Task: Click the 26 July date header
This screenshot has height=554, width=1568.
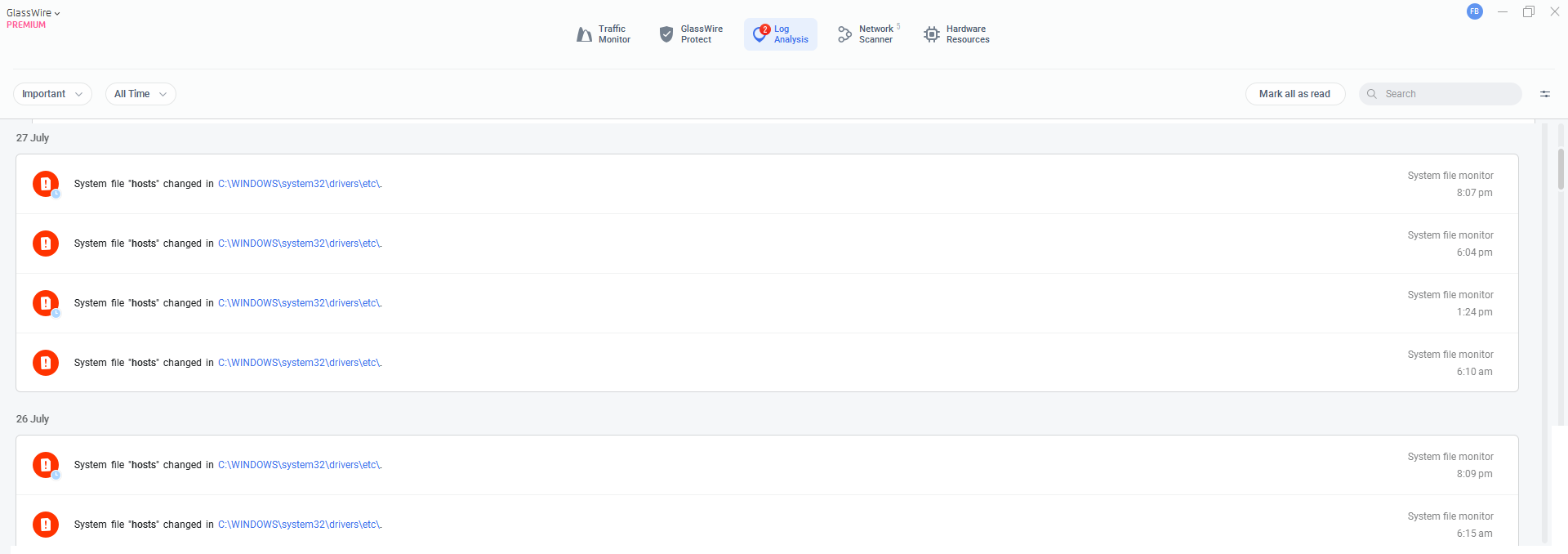Action: pyautogui.click(x=33, y=419)
